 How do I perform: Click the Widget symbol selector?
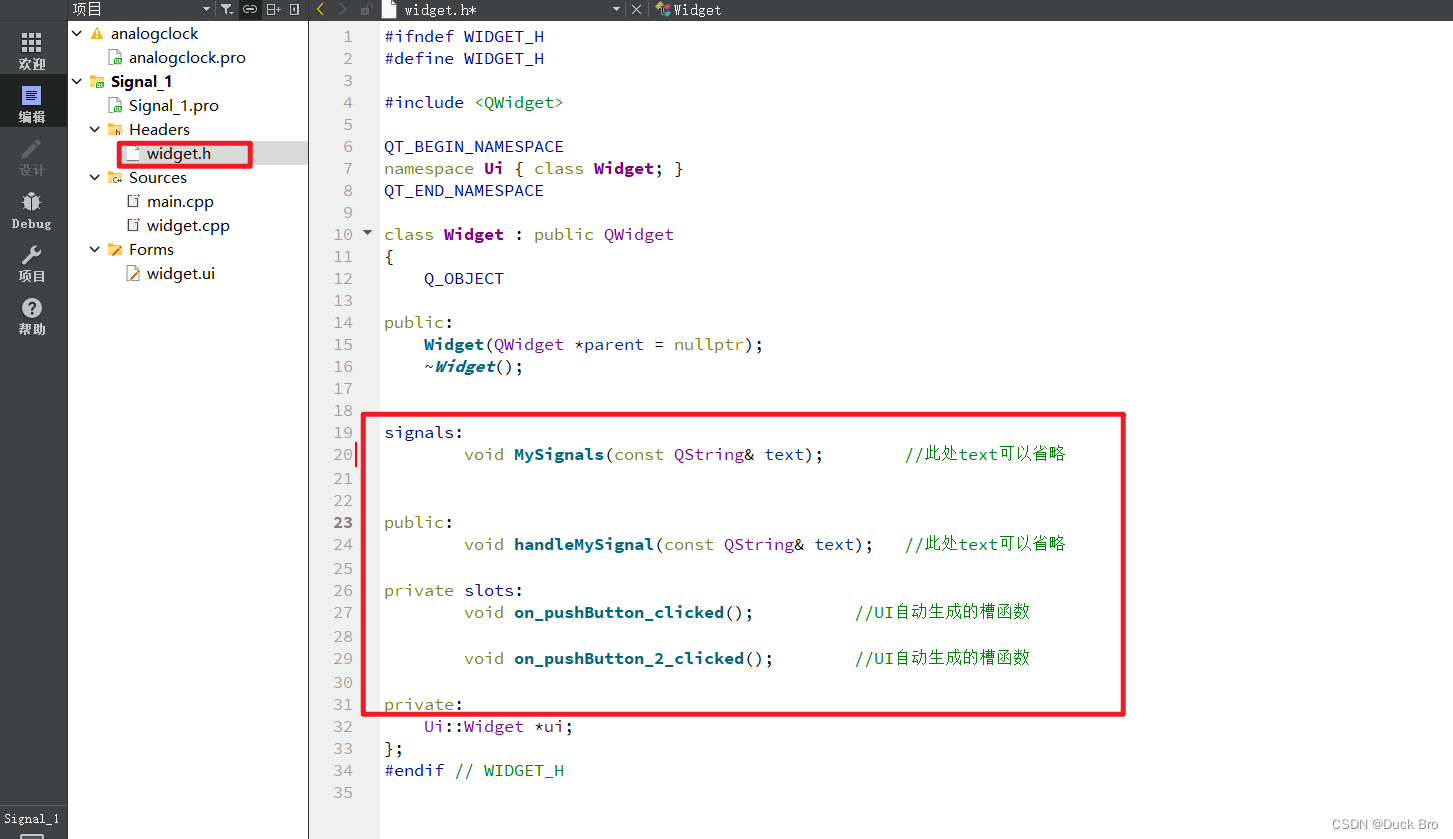point(688,9)
